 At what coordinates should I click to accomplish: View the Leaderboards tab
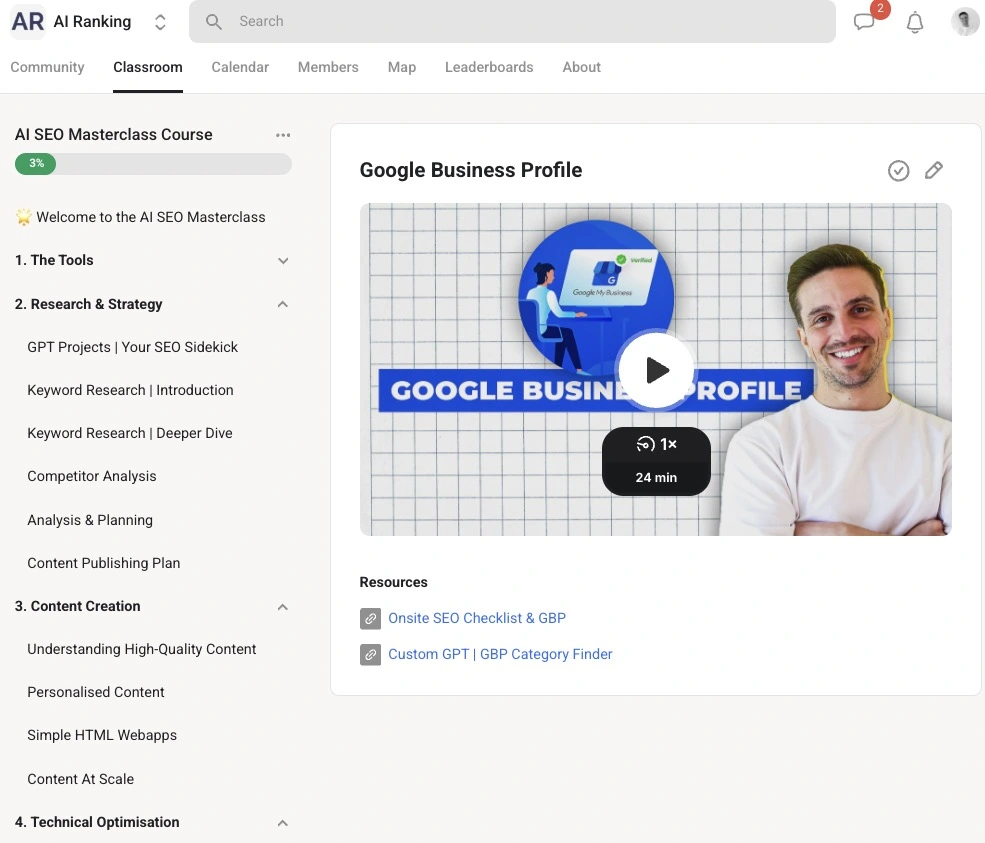tap(489, 67)
